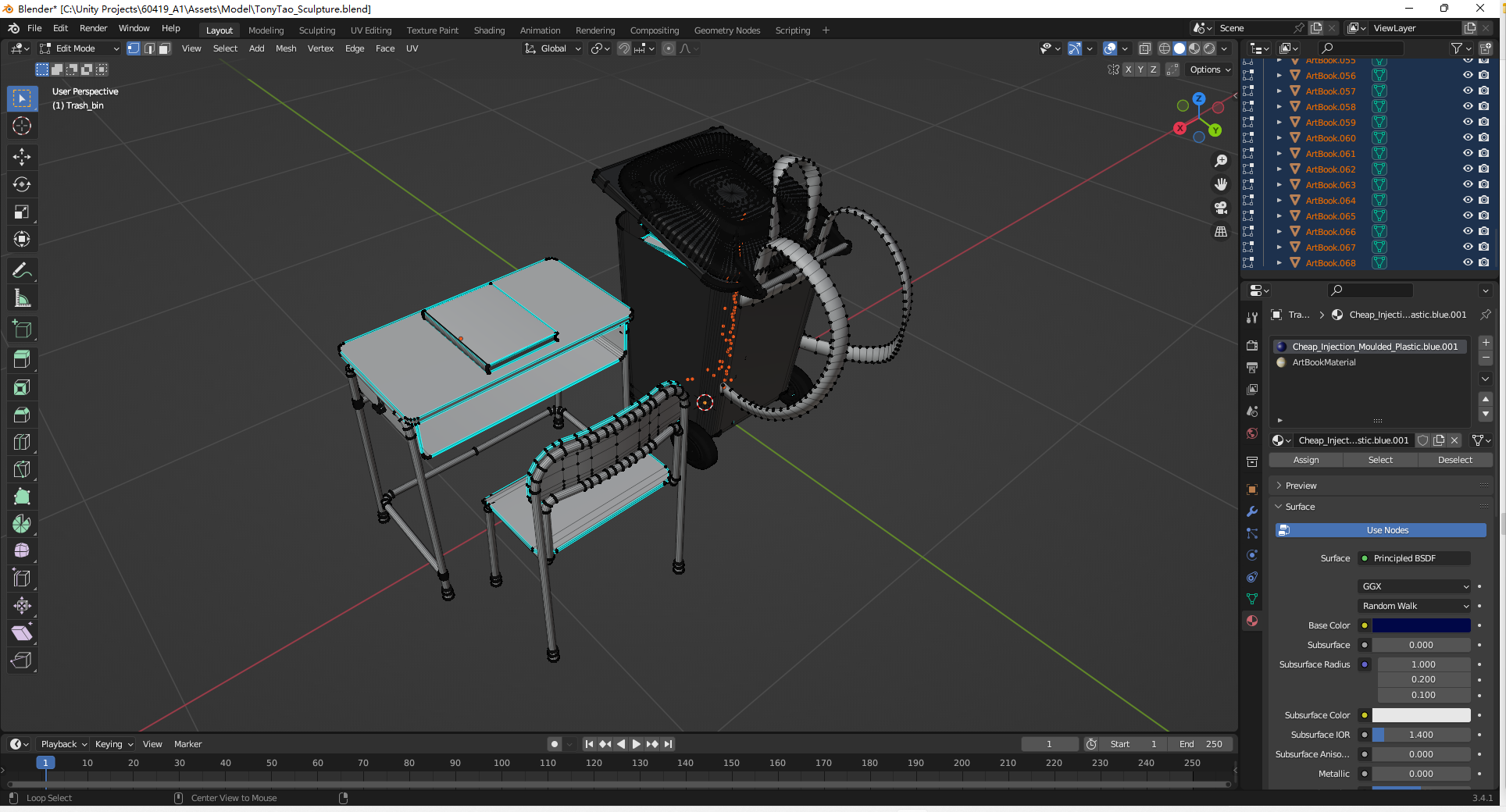Click the play animation button
1506x812 pixels.
(x=636, y=744)
